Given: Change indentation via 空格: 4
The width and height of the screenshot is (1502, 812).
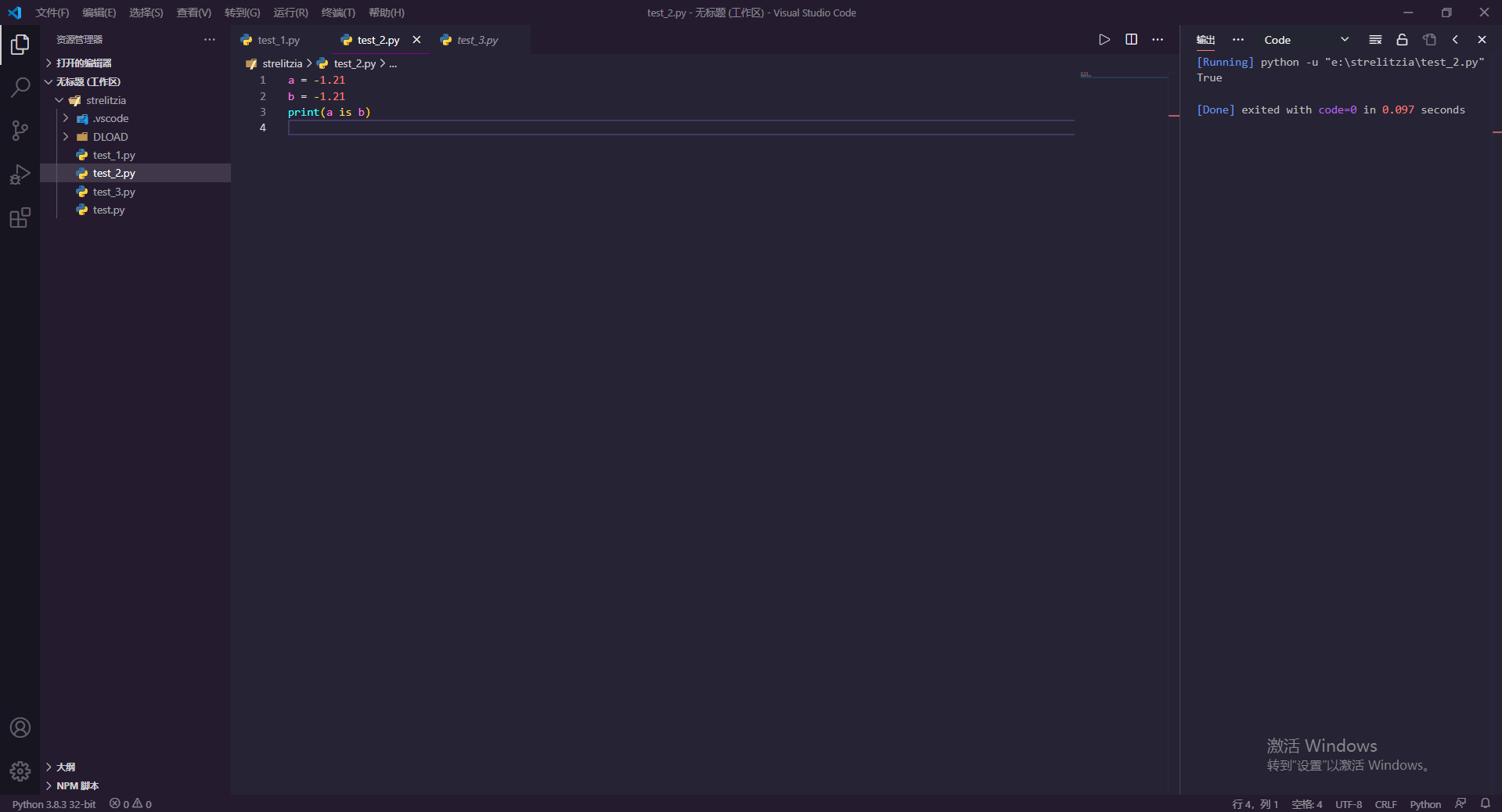Looking at the screenshot, I should pyautogui.click(x=1306, y=804).
